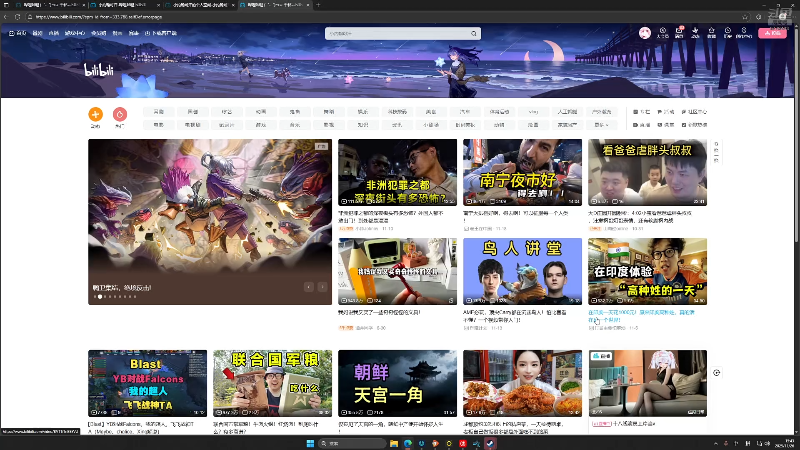
Task: Open Steam from the taskbar
Action: (490, 443)
